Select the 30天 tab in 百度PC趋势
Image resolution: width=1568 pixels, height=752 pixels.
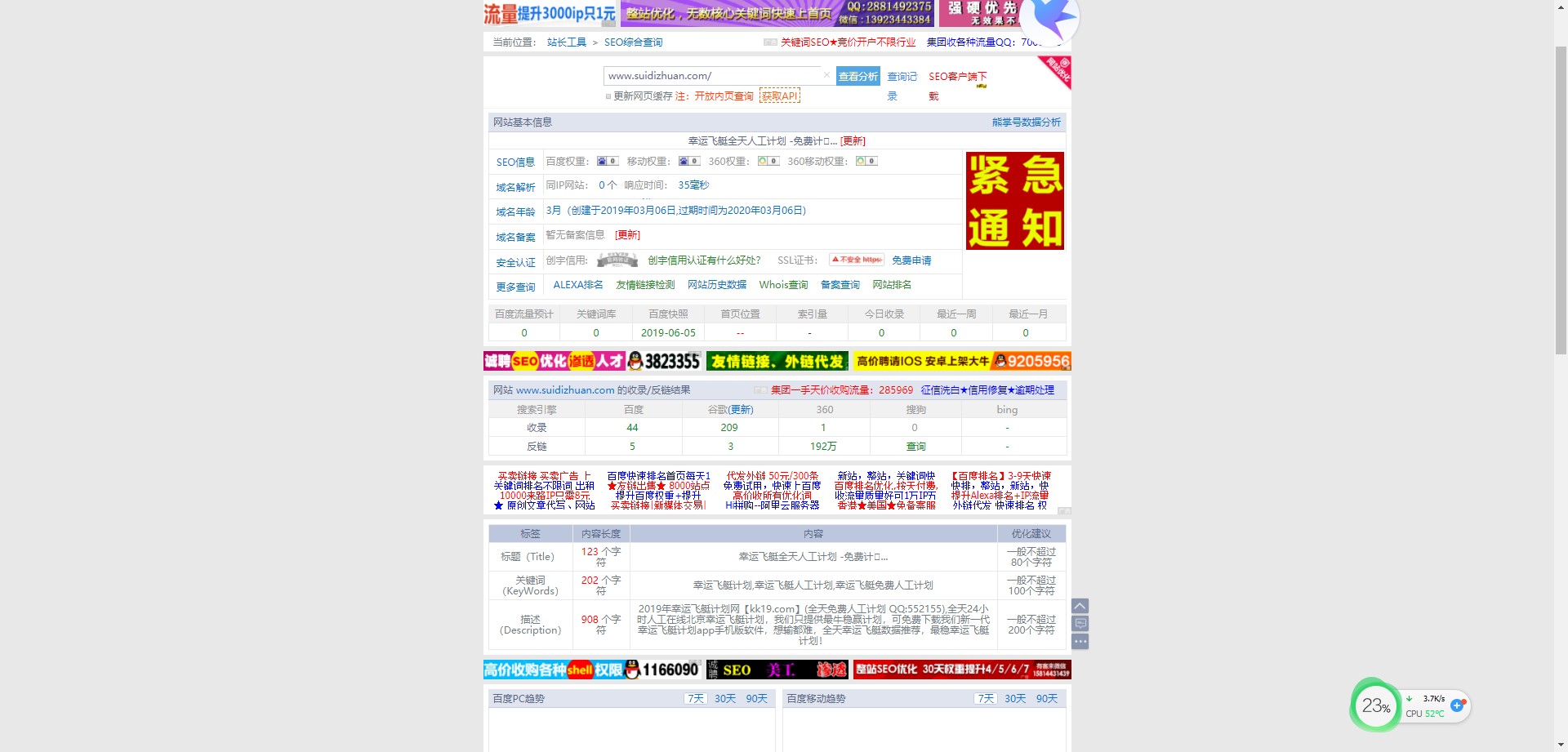[725, 698]
